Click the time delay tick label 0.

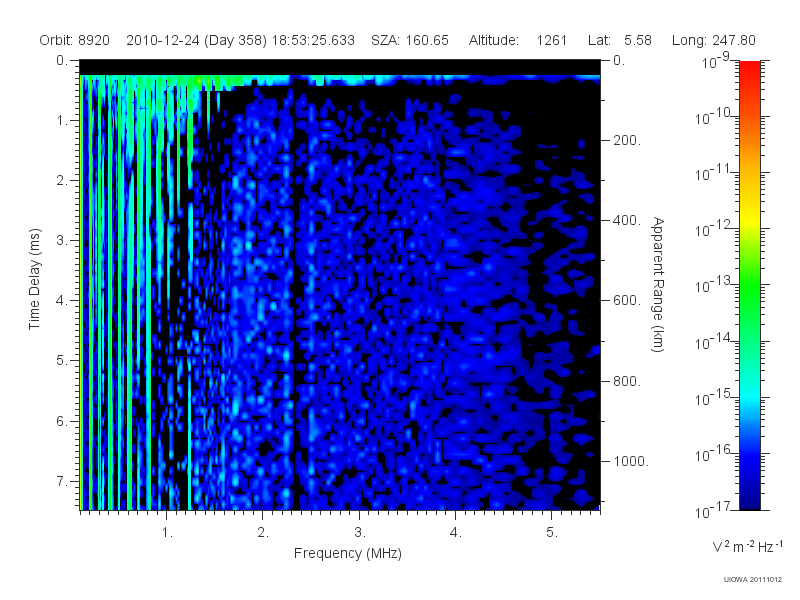[x=62, y=61]
